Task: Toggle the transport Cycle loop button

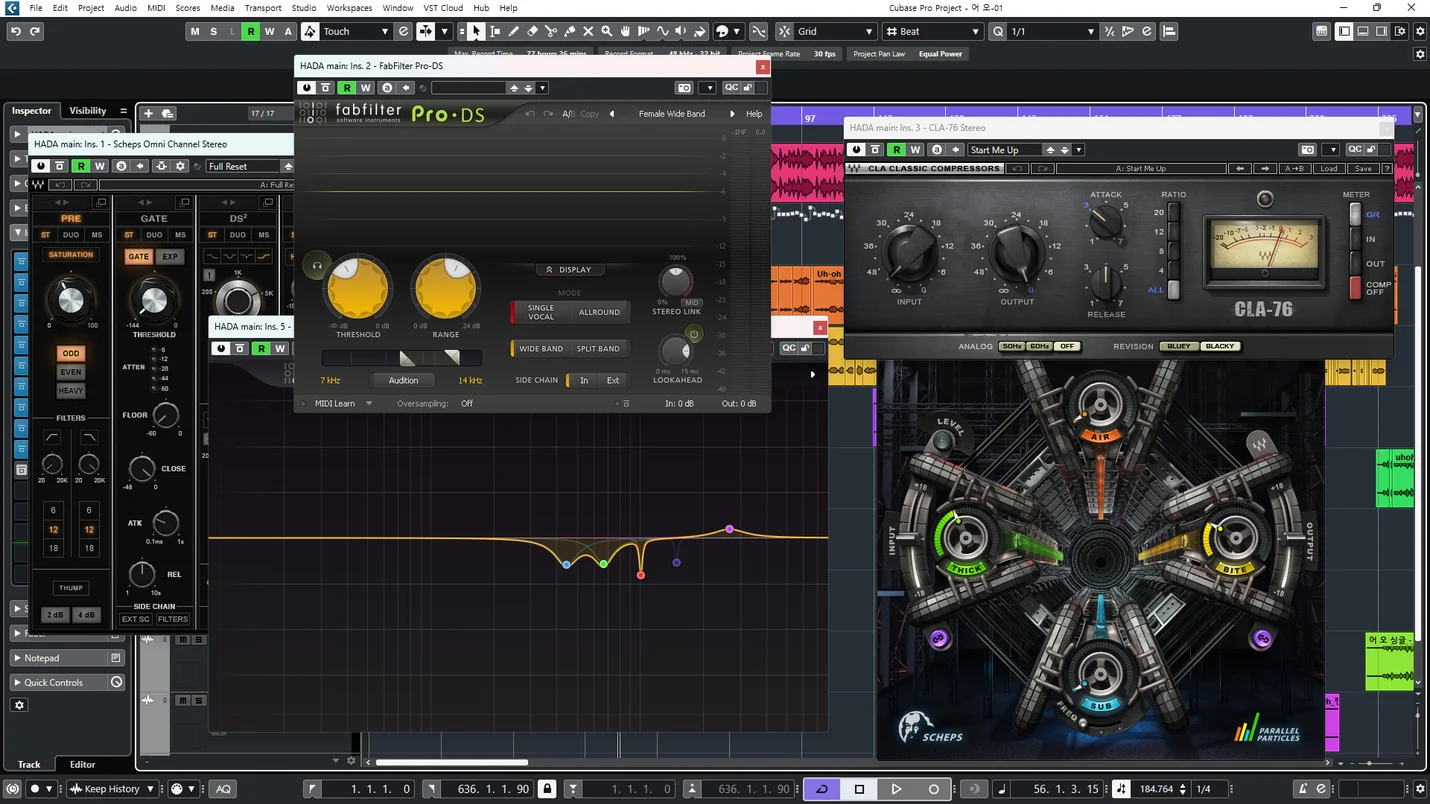Action: [822, 789]
